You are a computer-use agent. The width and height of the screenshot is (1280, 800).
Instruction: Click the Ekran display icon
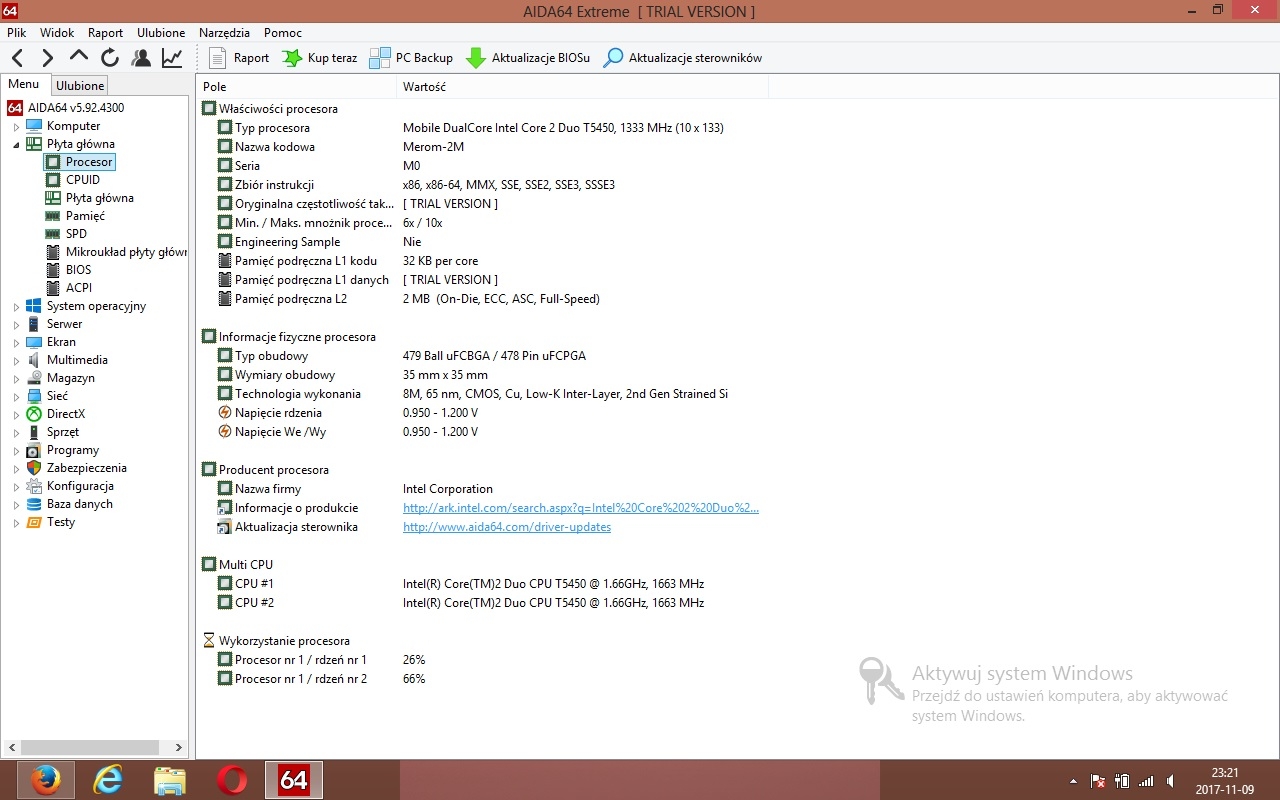pyautogui.click(x=34, y=342)
